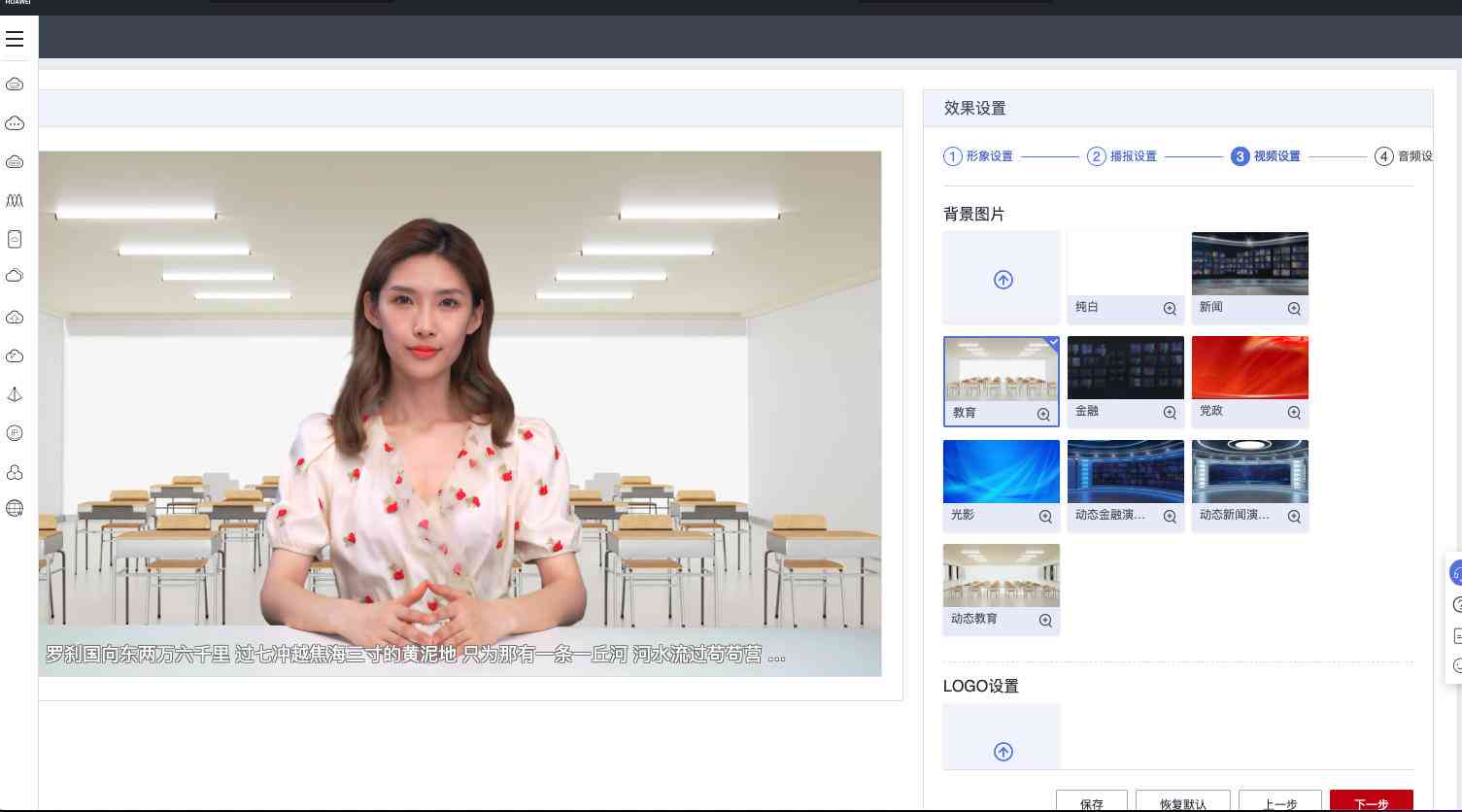Viewport: 1462px width, 812px height.
Task: Click the LOGO设置 section label
Action: pos(981,686)
